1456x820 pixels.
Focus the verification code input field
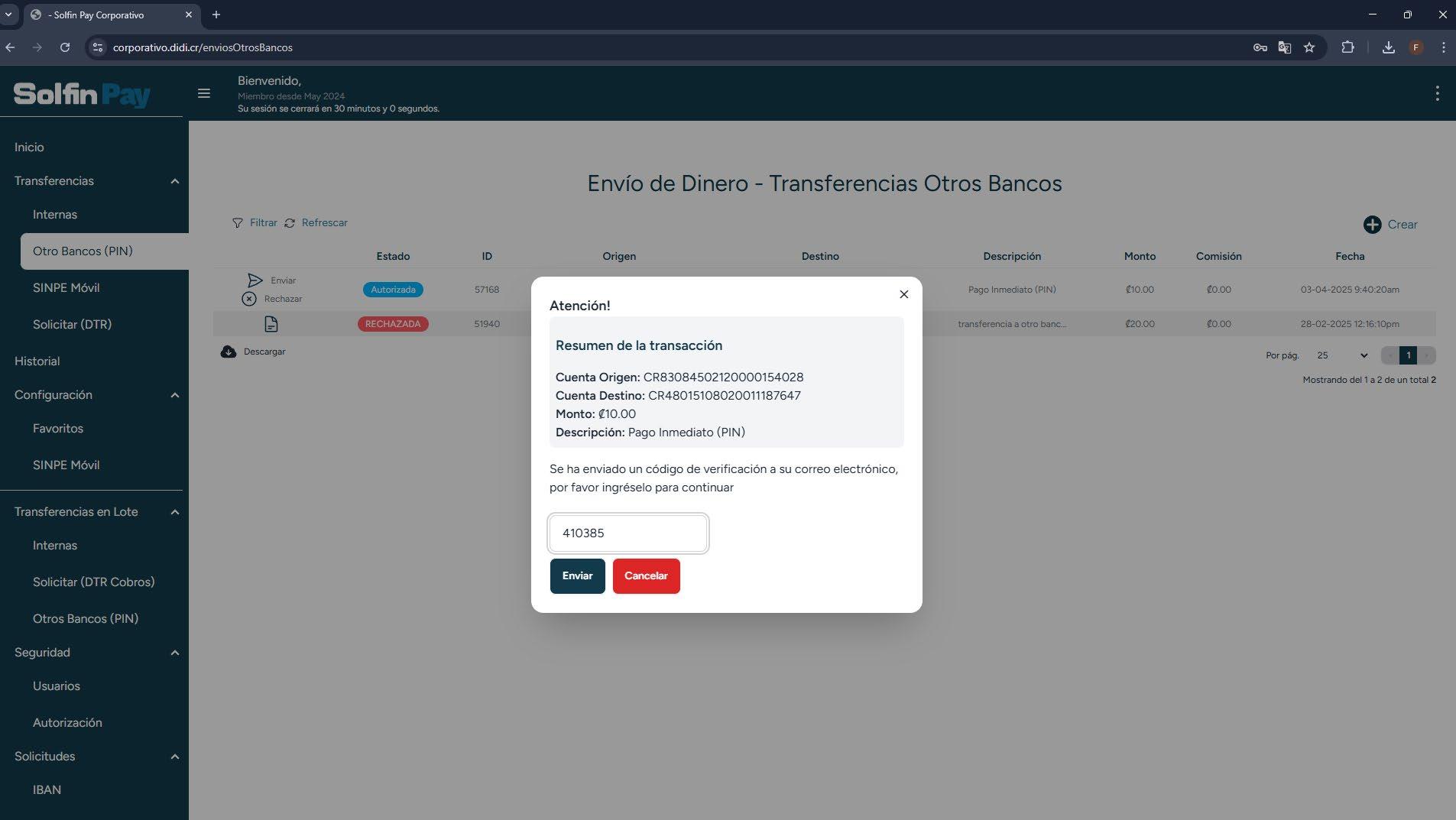click(627, 533)
